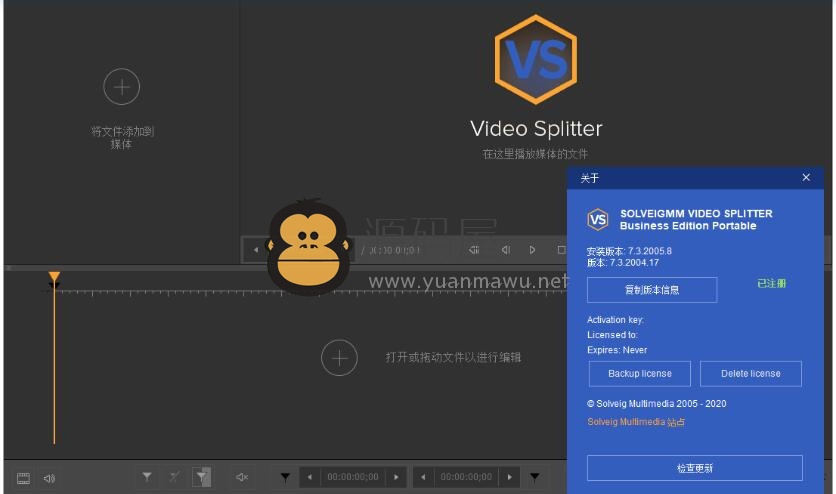Screen dimensions: 836x494
Task: Click the 检查更新 check for updates button
Action: 695,468
